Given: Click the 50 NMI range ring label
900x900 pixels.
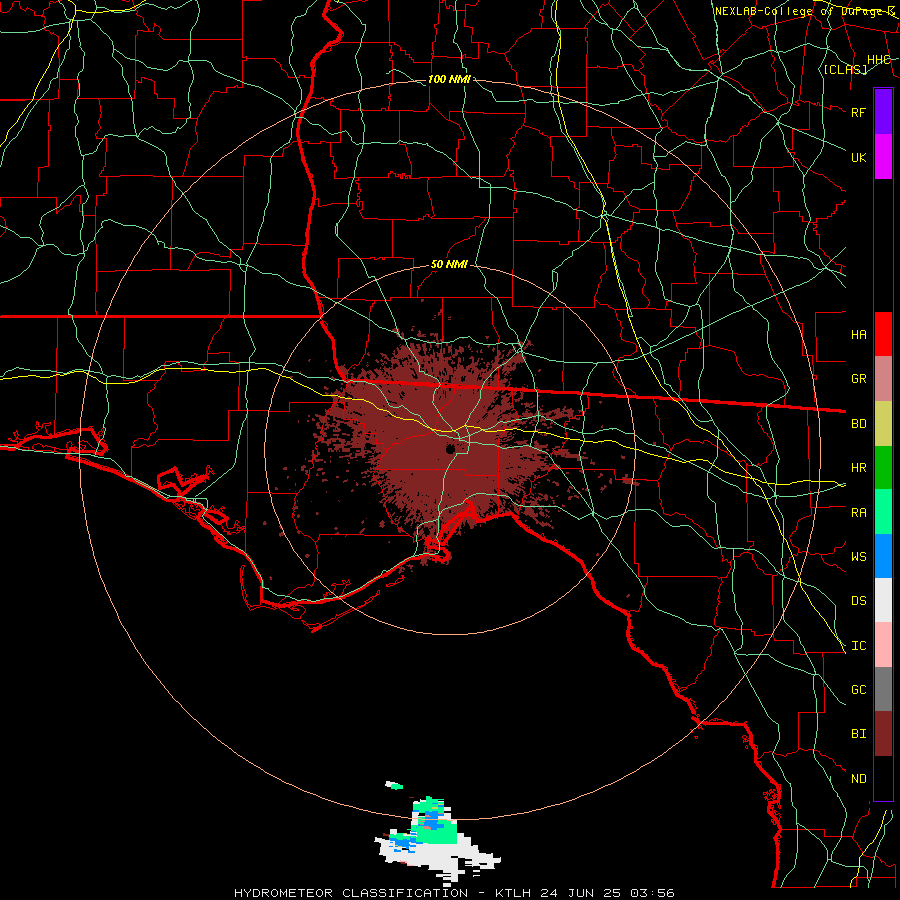Looking at the screenshot, I should [x=449, y=264].
